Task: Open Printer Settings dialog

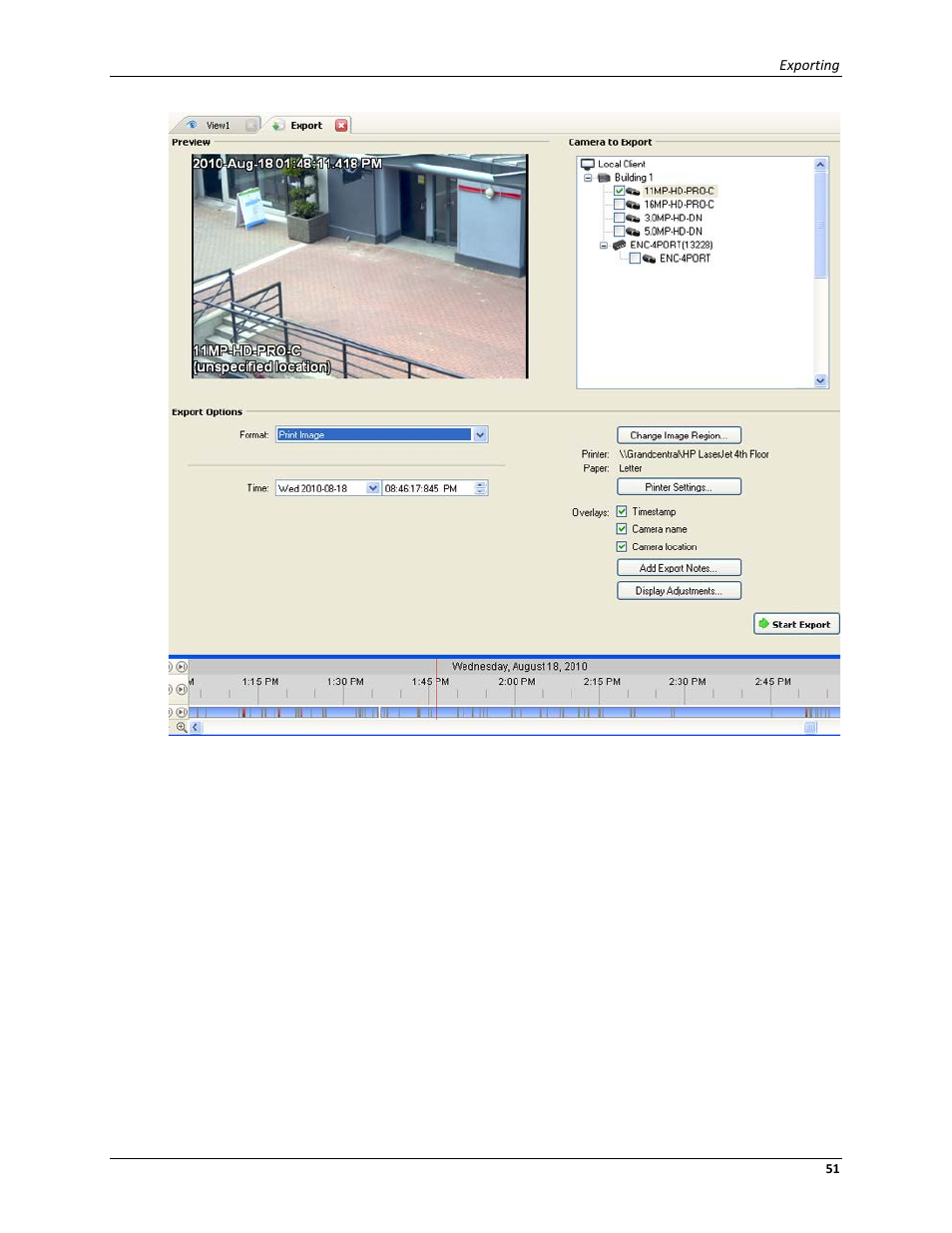Action: [679, 486]
